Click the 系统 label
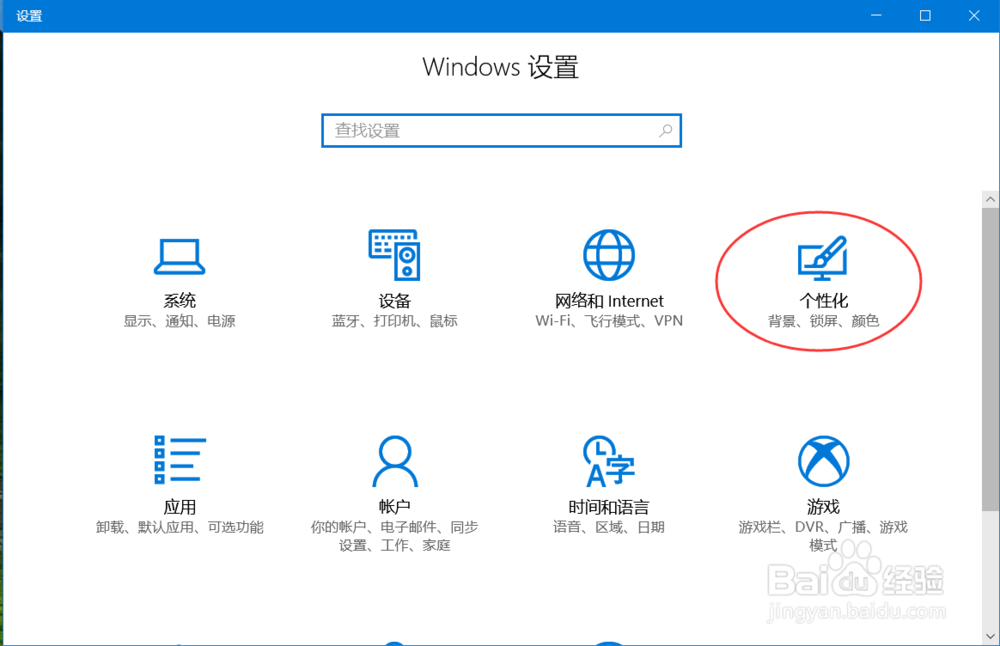1000x646 pixels. click(x=179, y=300)
